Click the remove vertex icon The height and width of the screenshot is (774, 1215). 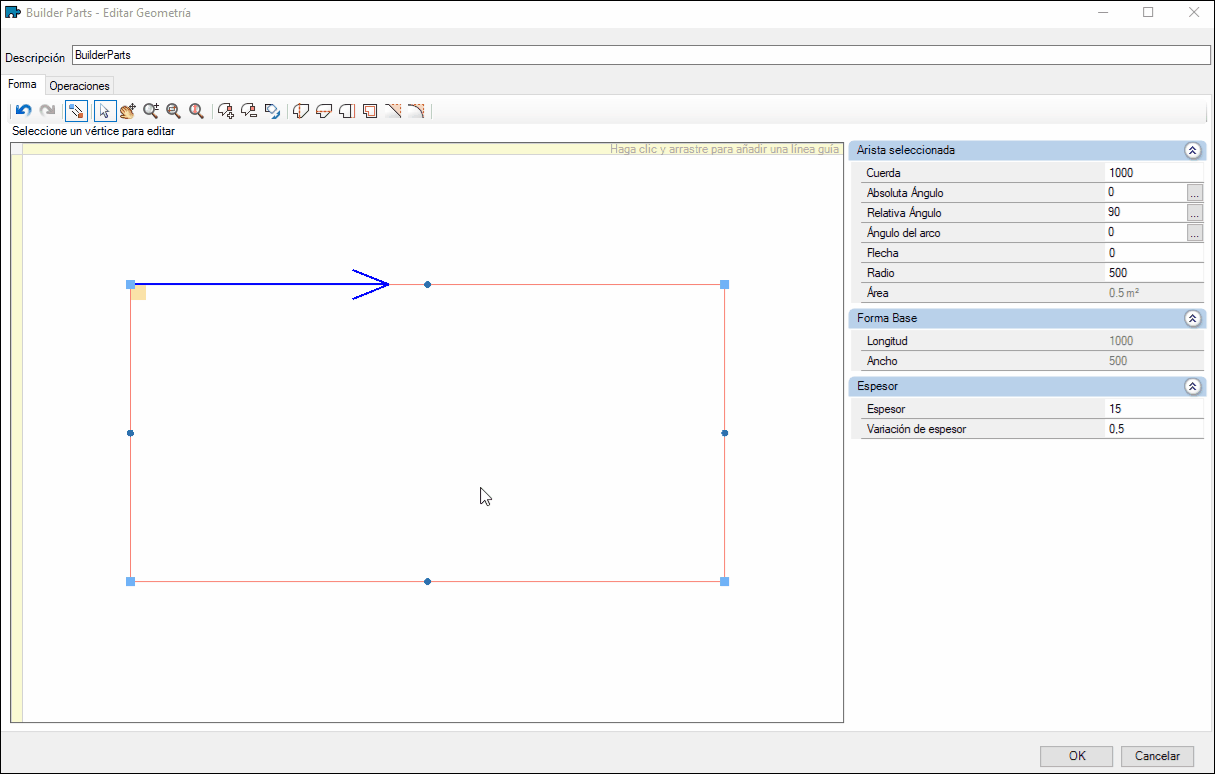(x=249, y=111)
